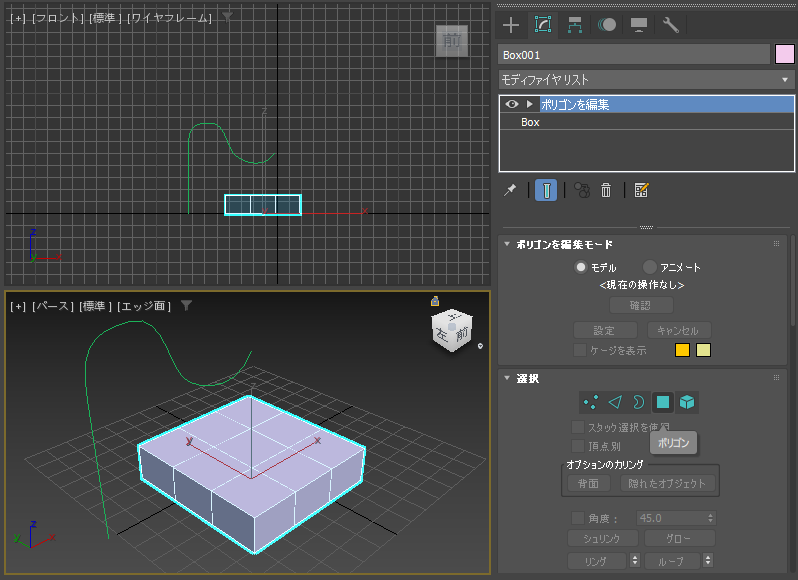Click the trash icon to remove modifier
The image size is (798, 580).
click(606, 190)
